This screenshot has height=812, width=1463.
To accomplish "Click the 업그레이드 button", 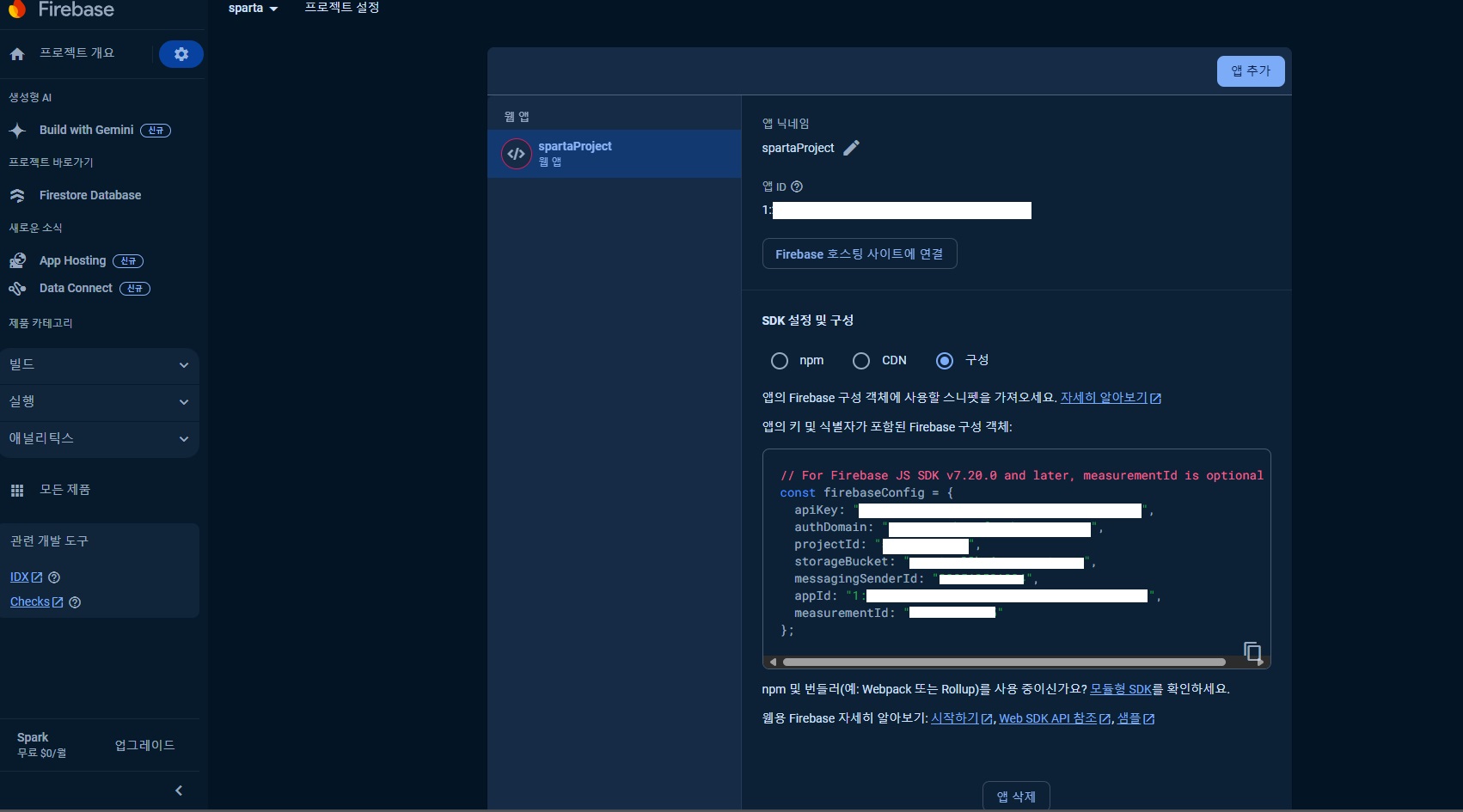I will click(145, 745).
